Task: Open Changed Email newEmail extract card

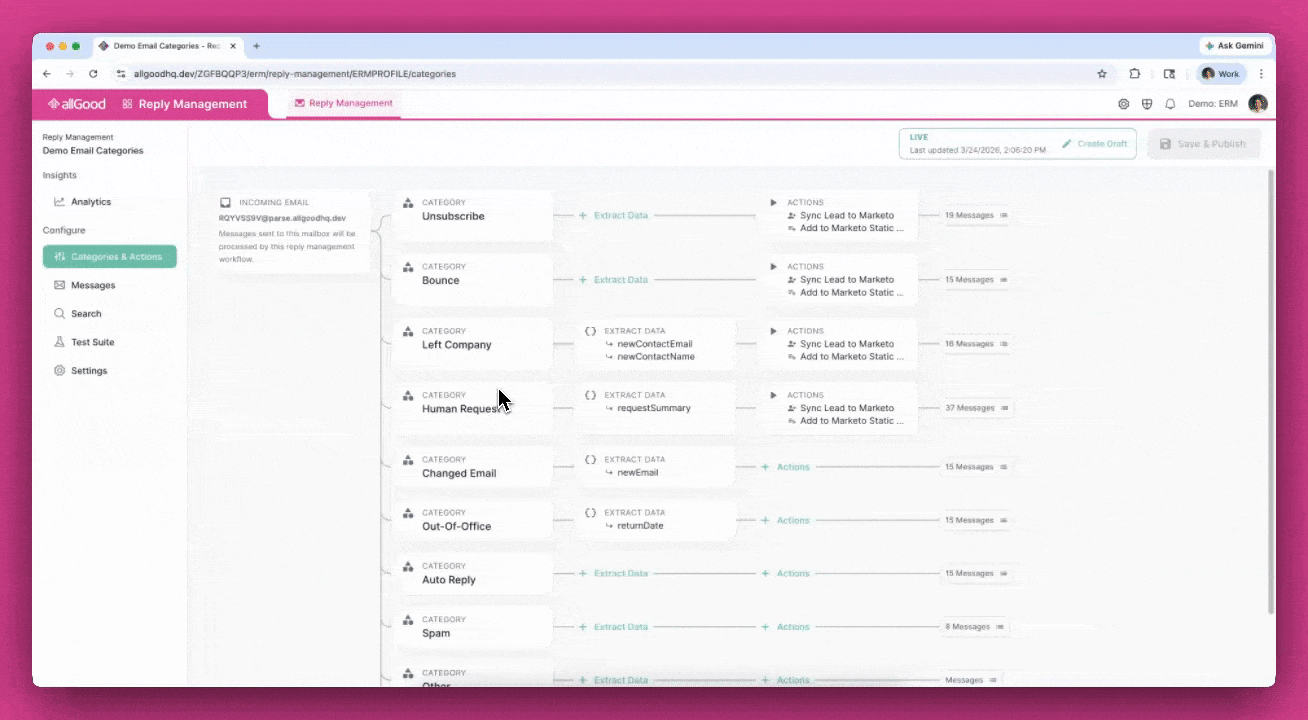Action: (x=656, y=467)
